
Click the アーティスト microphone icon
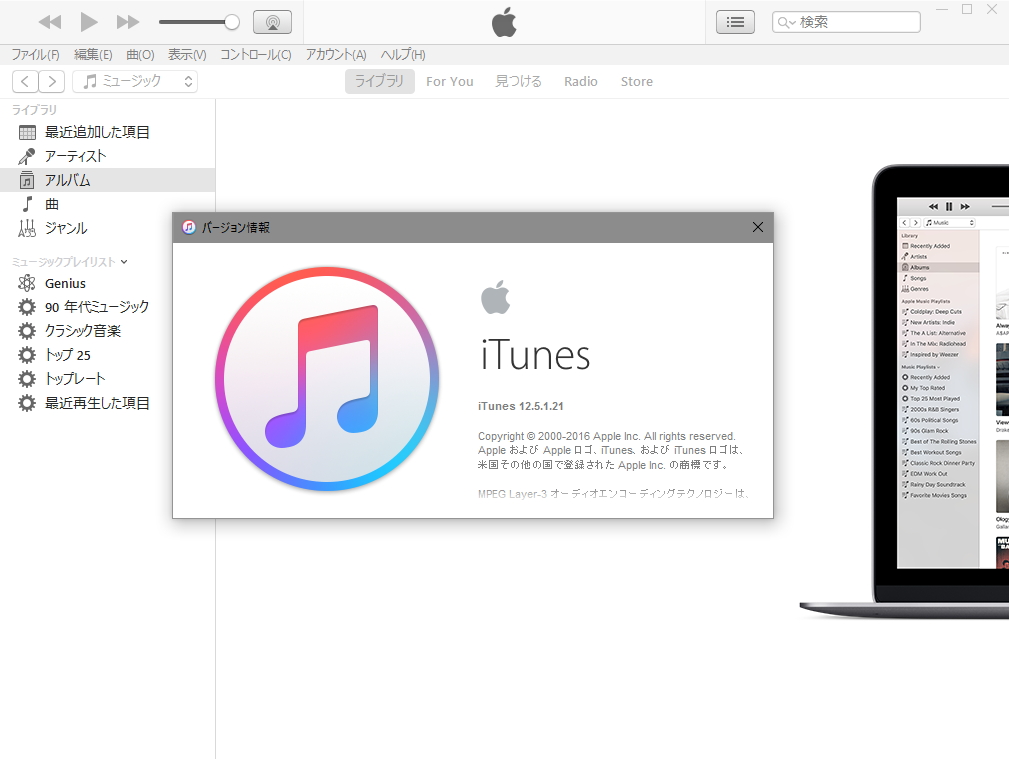click(27, 156)
